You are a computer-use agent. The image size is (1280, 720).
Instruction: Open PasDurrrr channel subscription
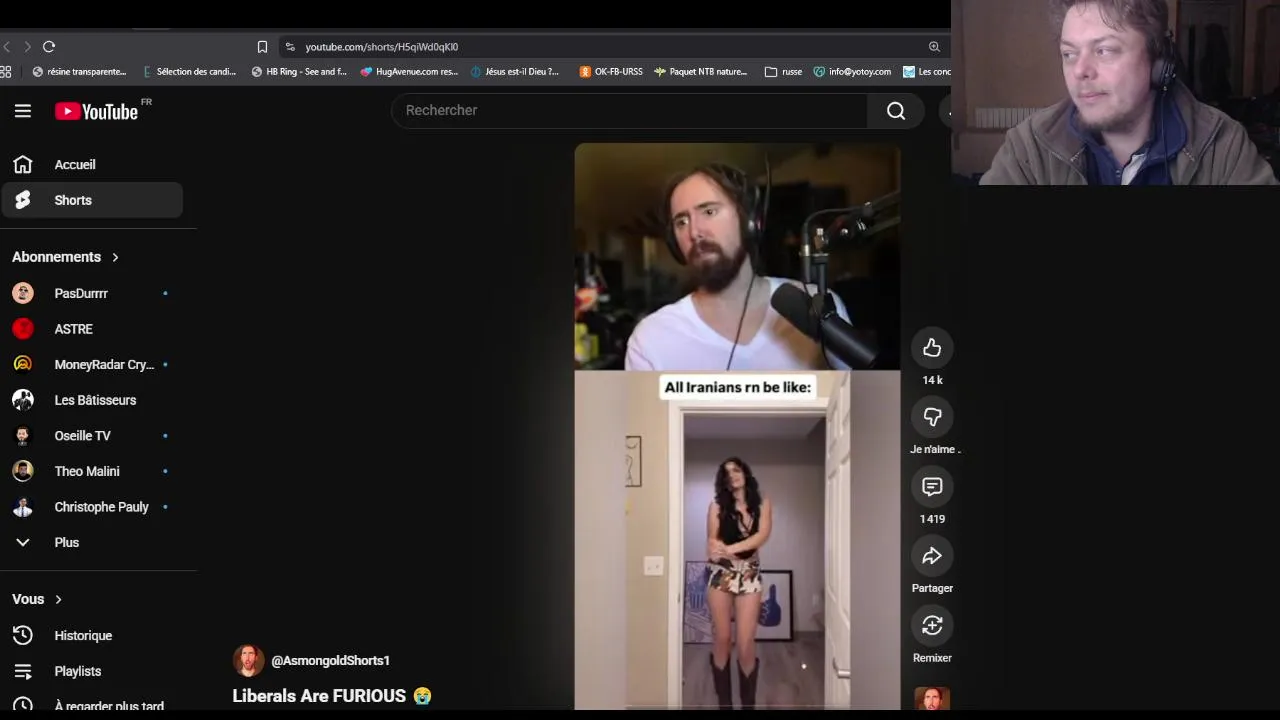[92, 293]
